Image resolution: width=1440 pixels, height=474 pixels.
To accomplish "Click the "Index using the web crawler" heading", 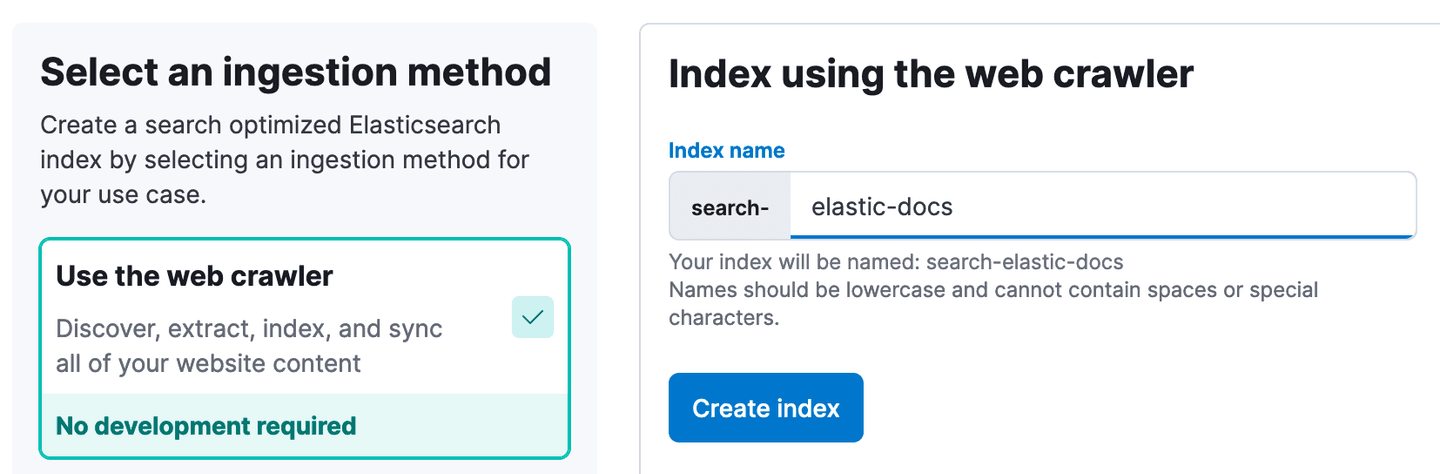I will tap(931, 74).
